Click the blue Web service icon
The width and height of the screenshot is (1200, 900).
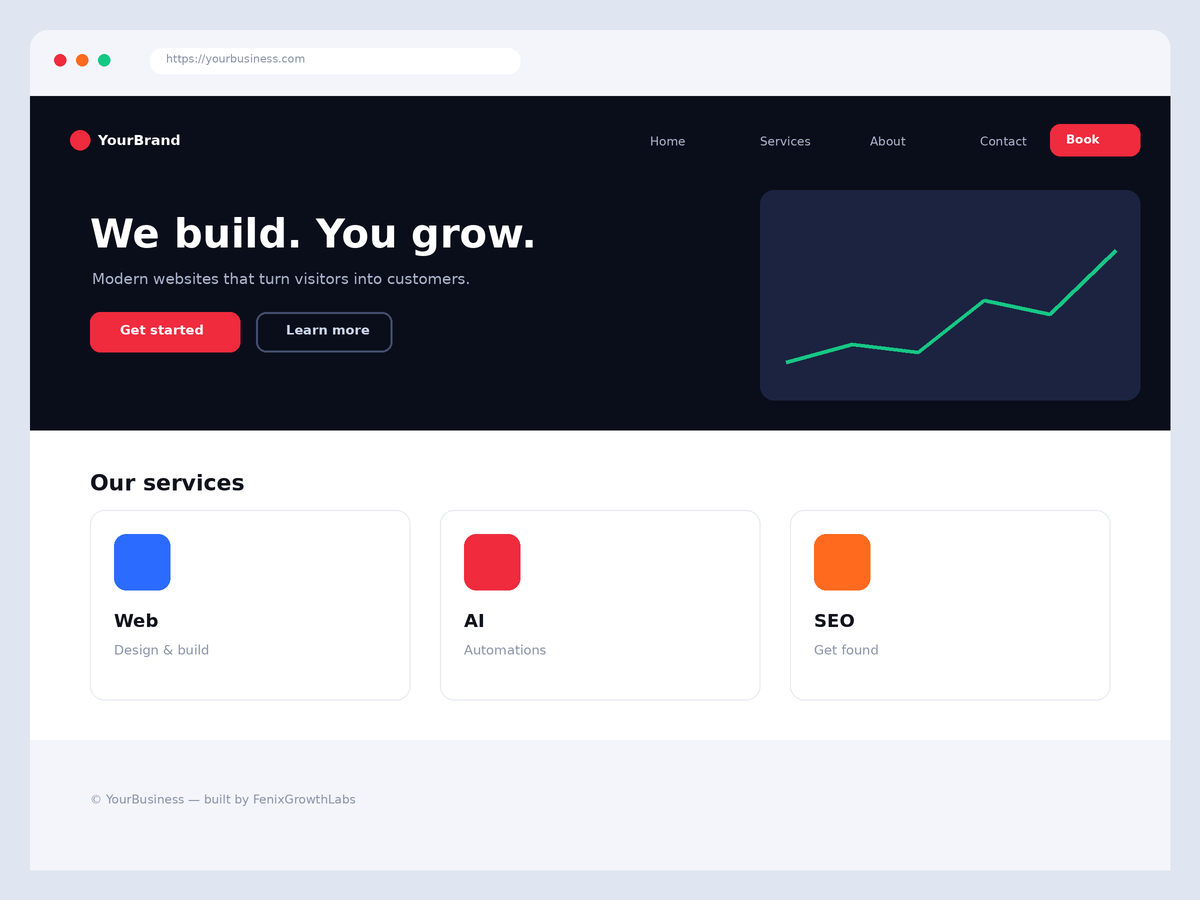[x=142, y=562]
